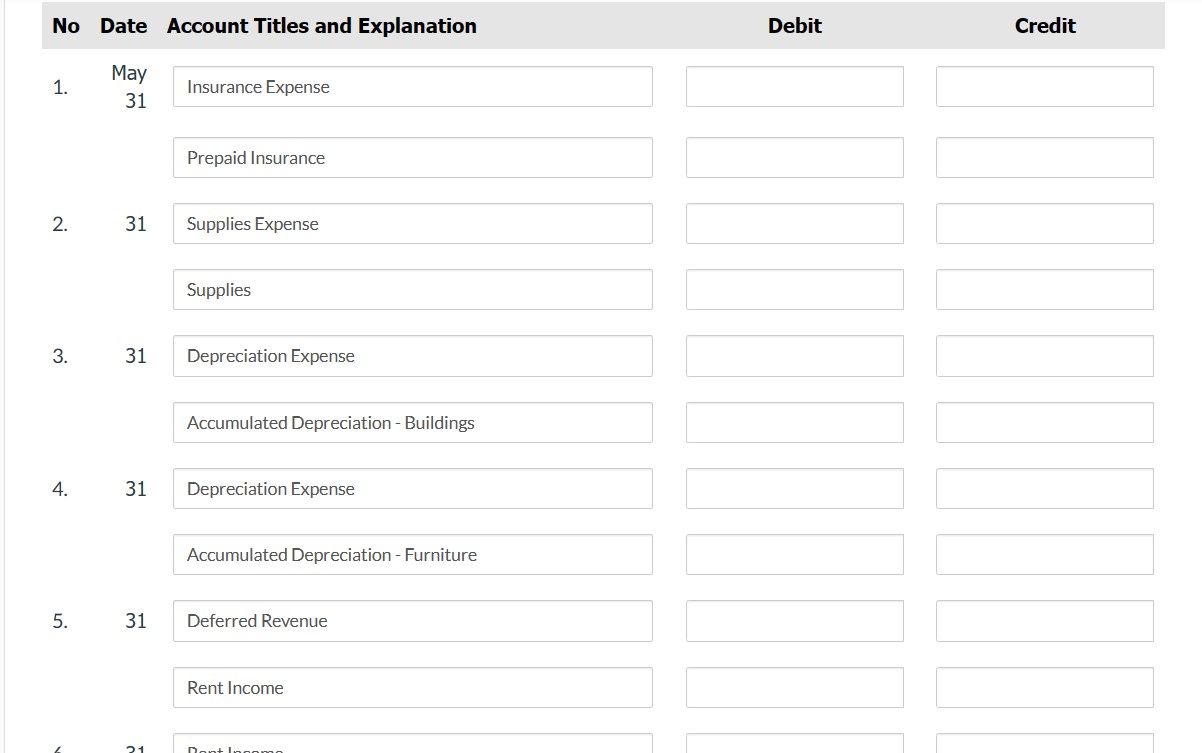Click the Credit field for Supplies Expense
The height and width of the screenshot is (753, 1202).
tap(1045, 224)
